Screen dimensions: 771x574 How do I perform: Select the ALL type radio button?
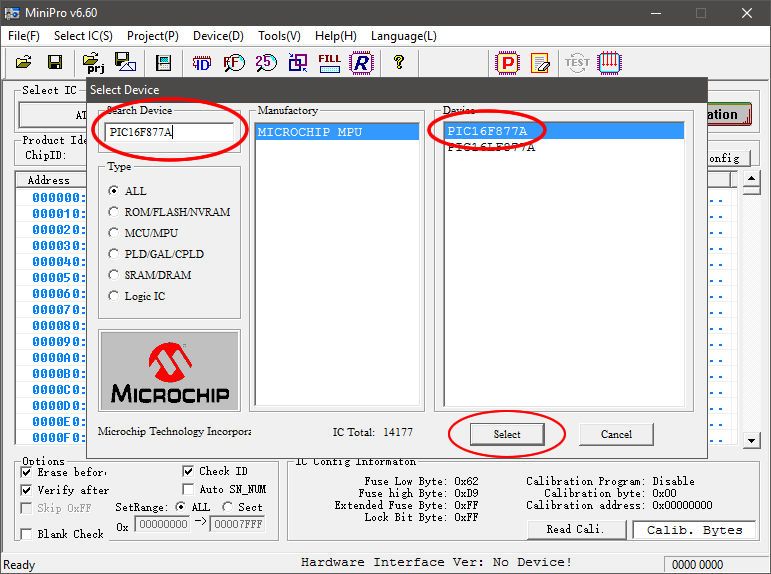coord(114,191)
